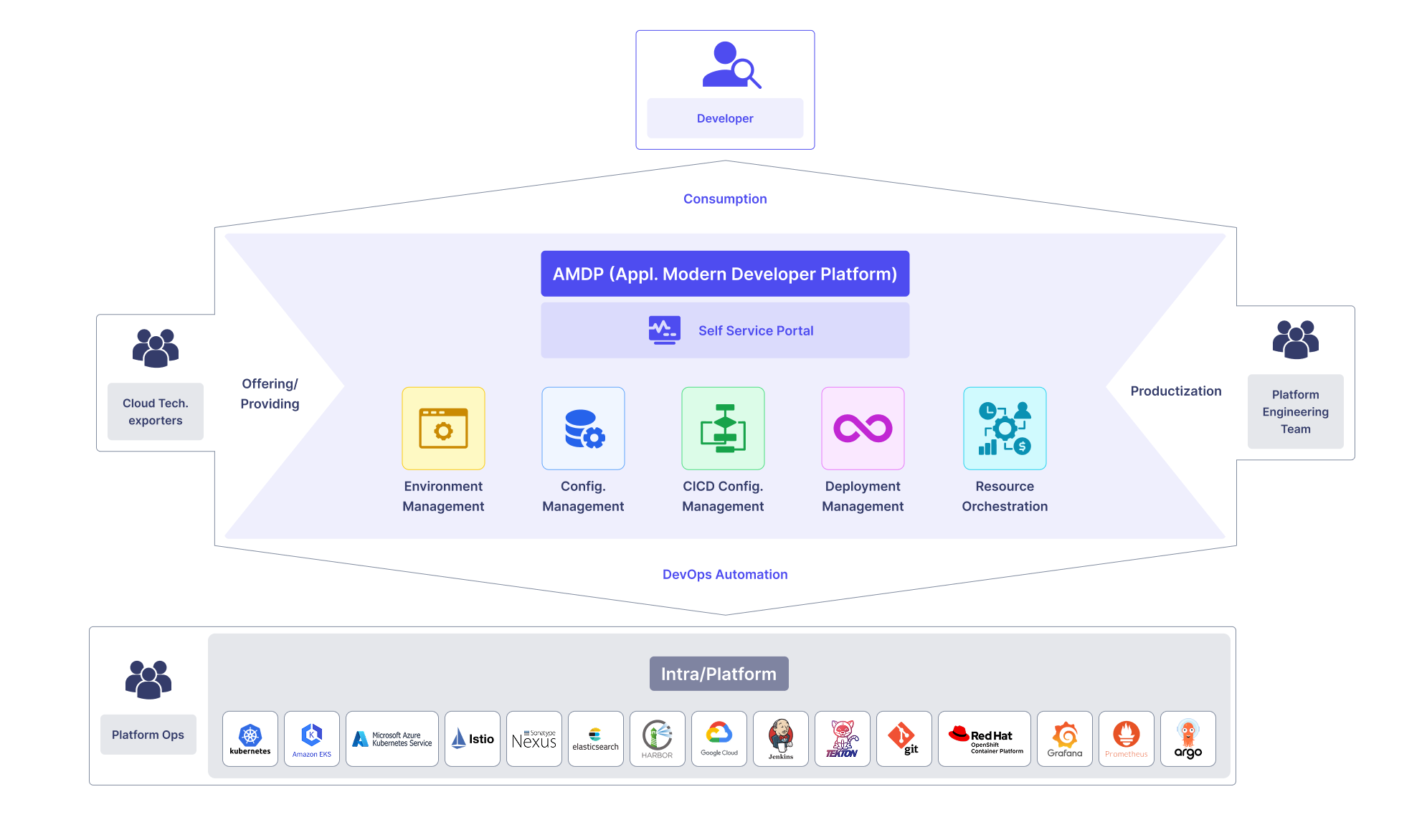Select the Platform Engineering Team label box

pyautogui.click(x=1296, y=411)
